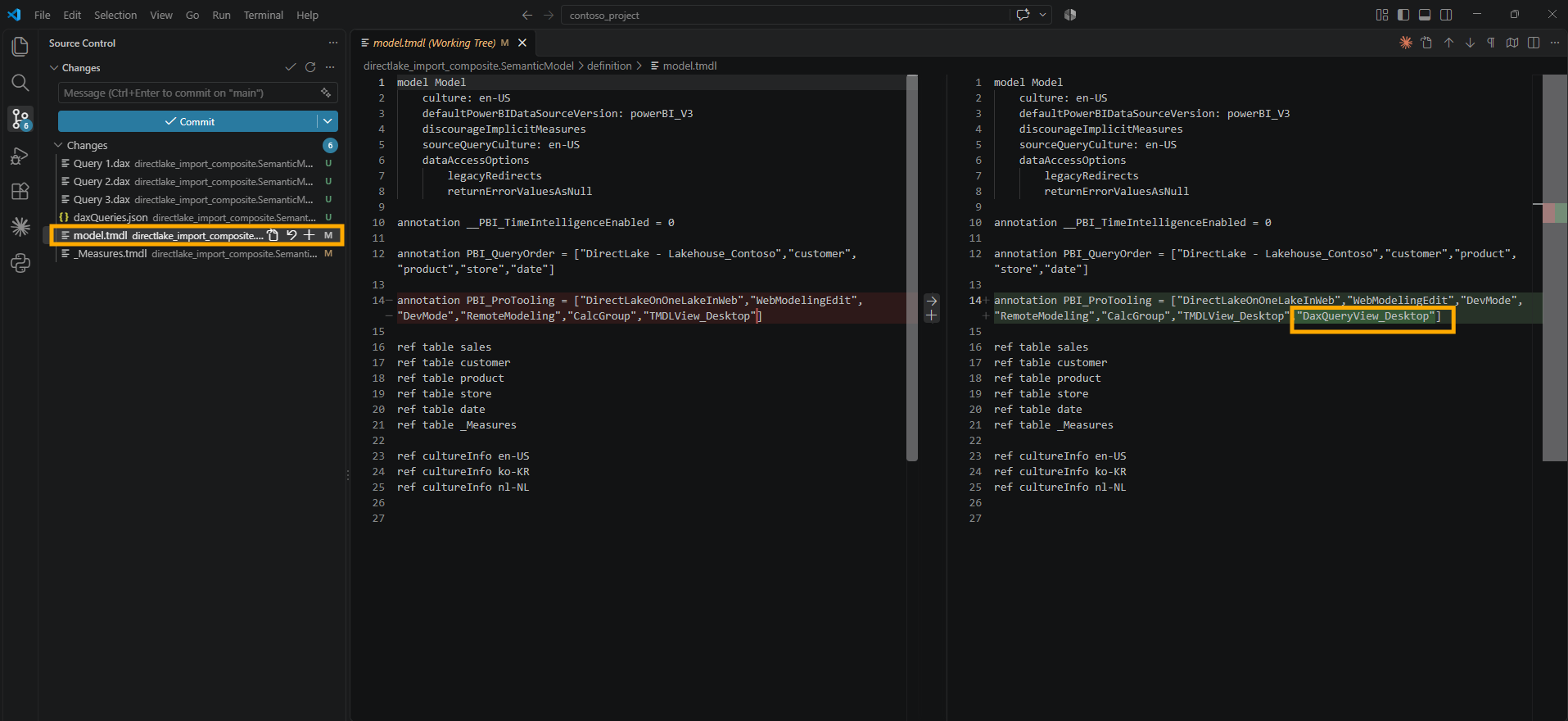Toggle whitespace display with the pilcrow icon

pyautogui.click(x=1491, y=43)
